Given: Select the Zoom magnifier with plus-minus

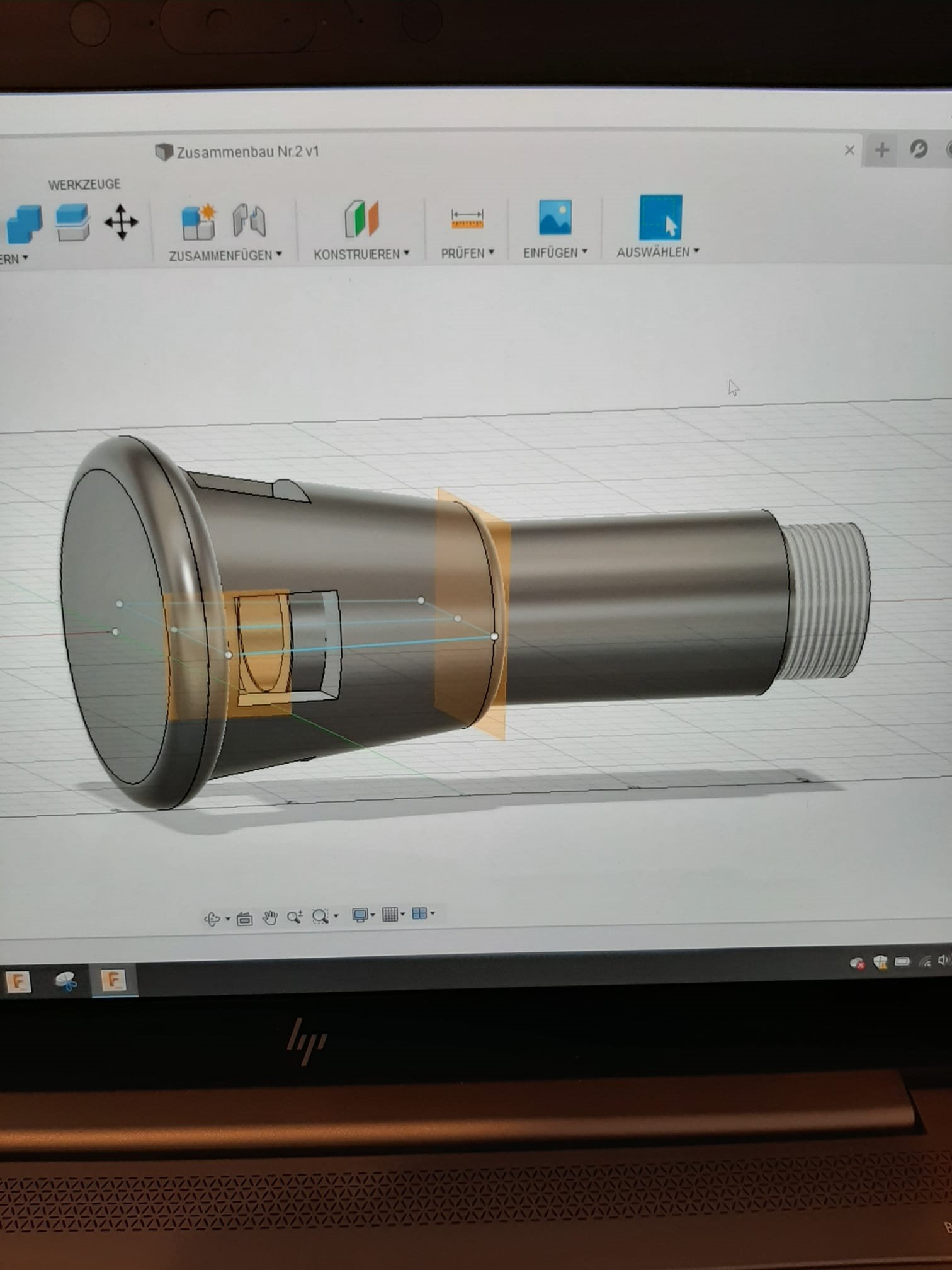Looking at the screenshot, I should pyautogui.click(x=294, y=917).
